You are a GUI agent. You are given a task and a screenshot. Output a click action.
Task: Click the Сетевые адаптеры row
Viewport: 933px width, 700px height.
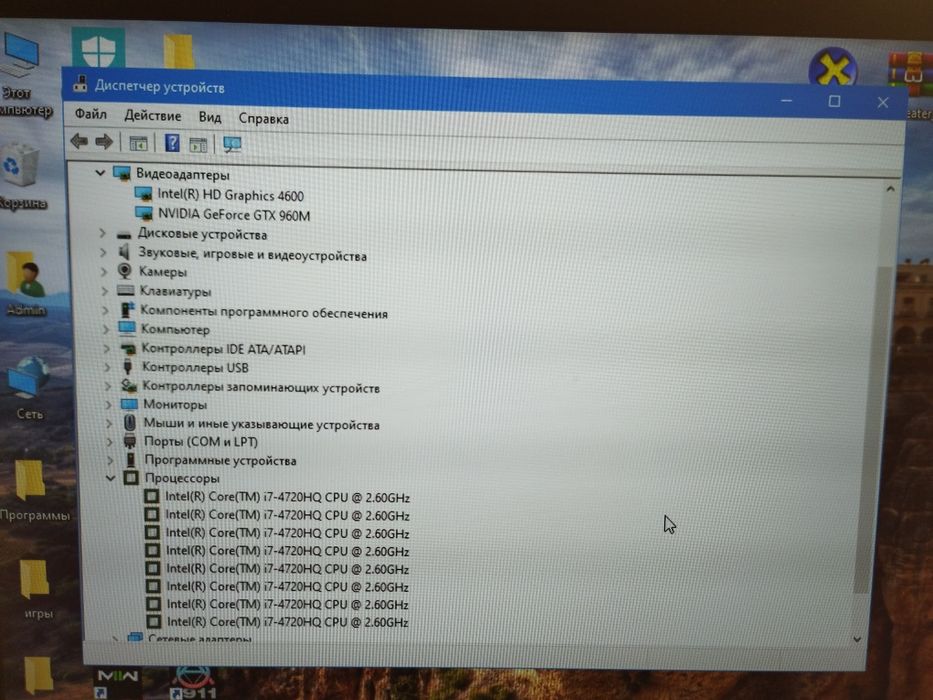[x=199, y=639]
